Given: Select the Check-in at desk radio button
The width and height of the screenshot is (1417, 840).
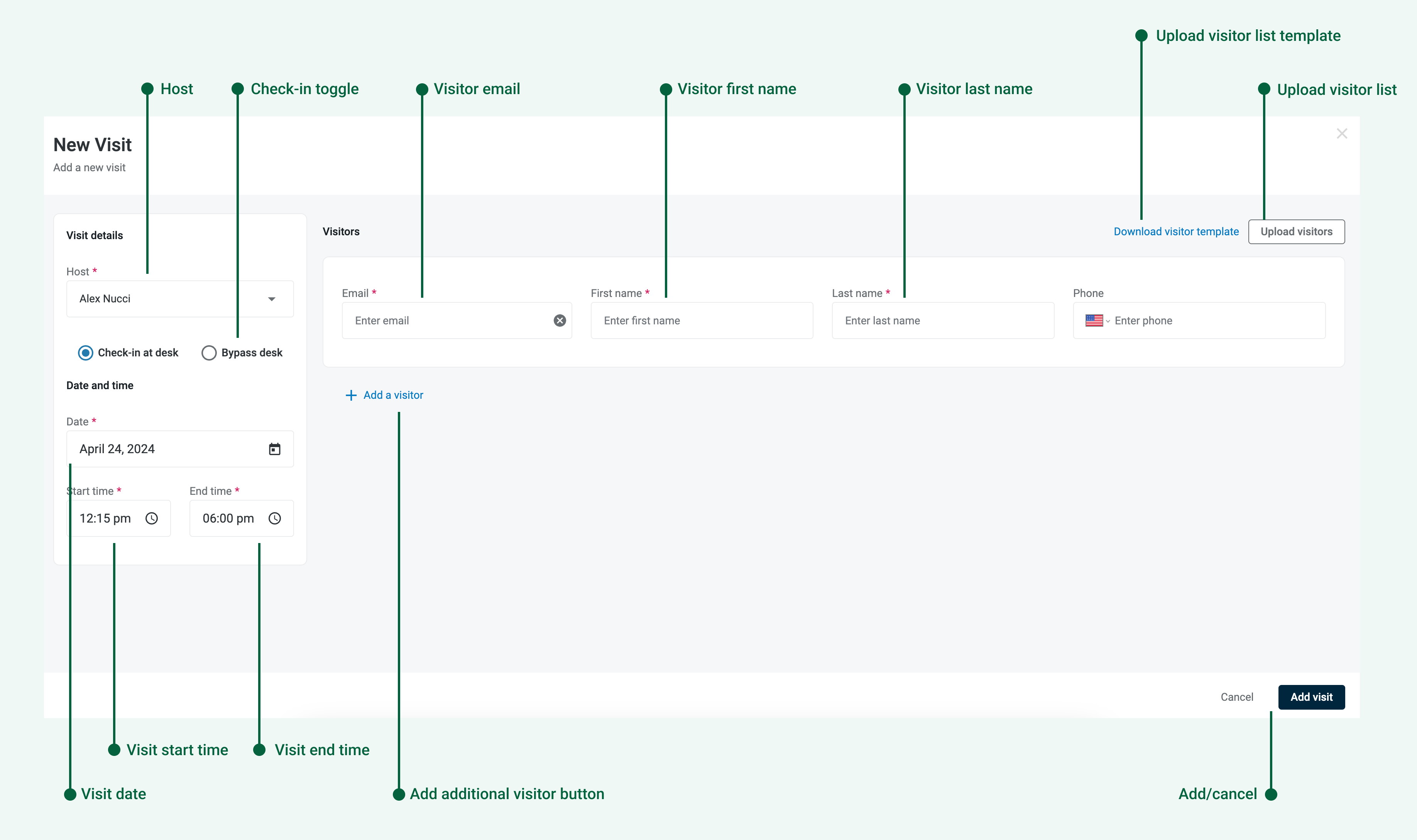Looking at the screenshot, I should point(86,353).
